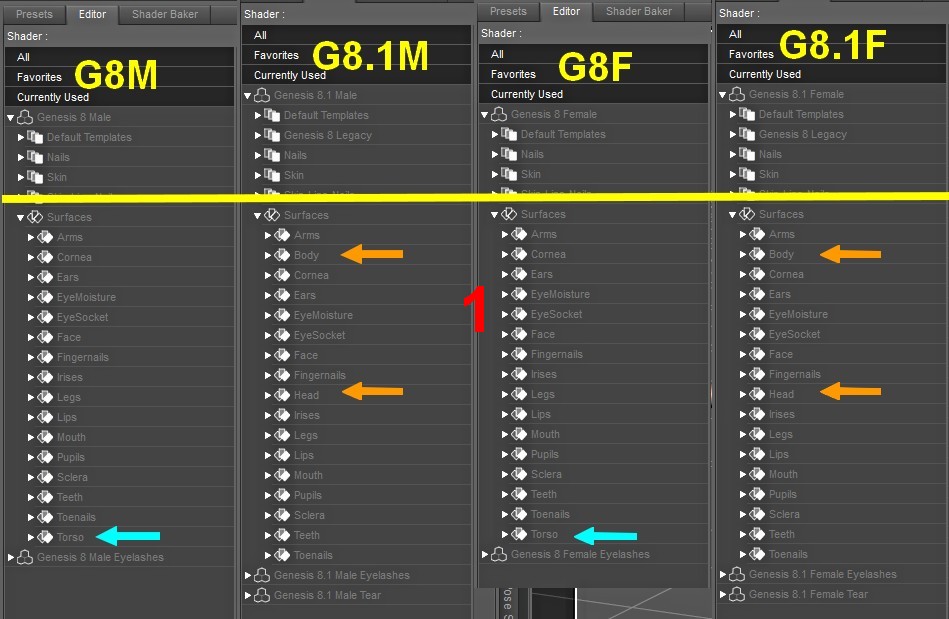This screenshot has width=949, height=619.
Task: Click Default Templates icon under Genesis 8 Male
Action: [x=35, y=137]
